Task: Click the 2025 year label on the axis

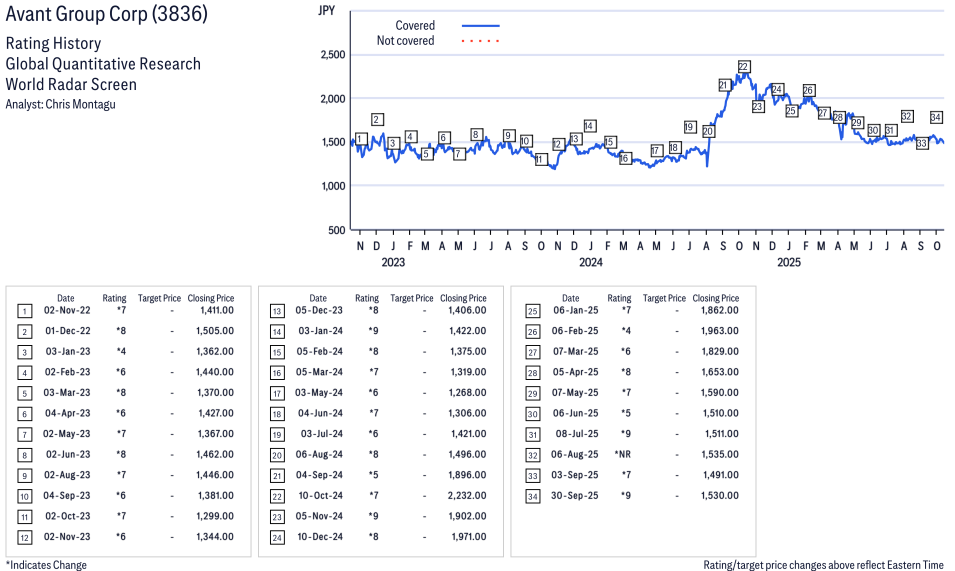Action: pyautogui.click(x=789, y=263)
